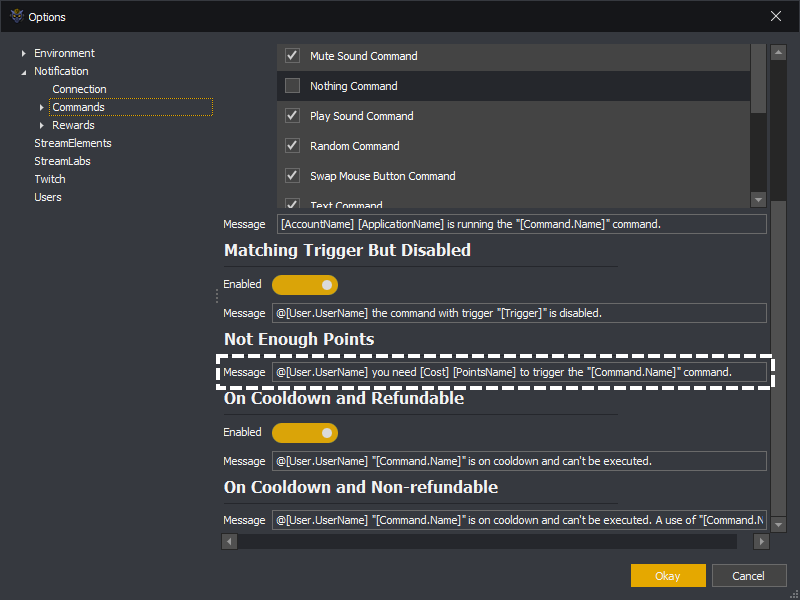Edit the Cooldown and Refundable message field
Viewport: 800px width, 600px height.
519,461
